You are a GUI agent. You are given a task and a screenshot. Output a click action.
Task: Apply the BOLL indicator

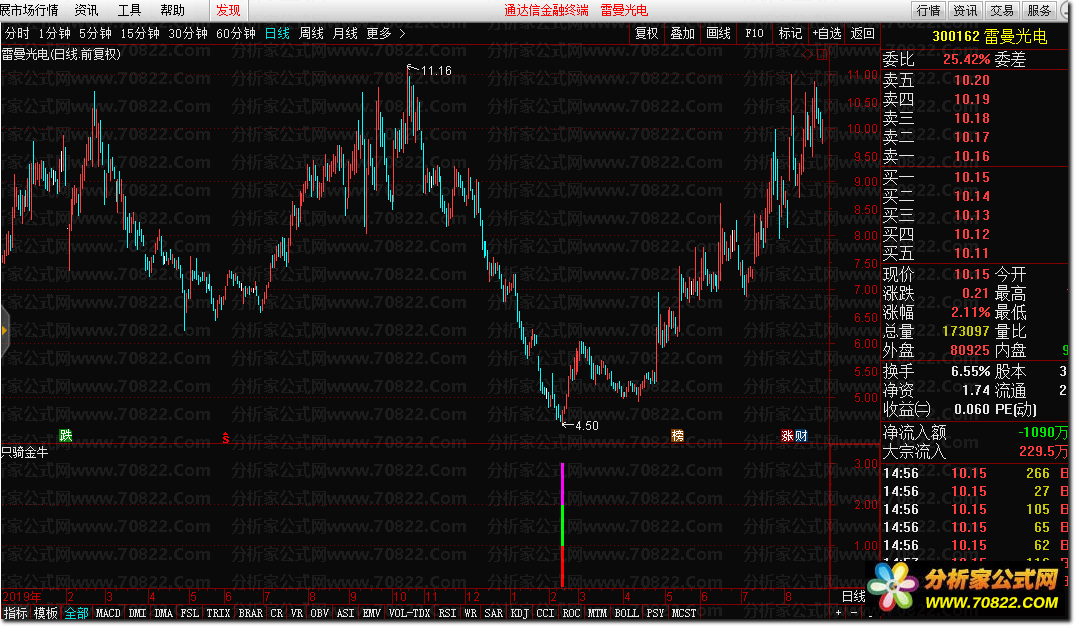tap(626, 613)
